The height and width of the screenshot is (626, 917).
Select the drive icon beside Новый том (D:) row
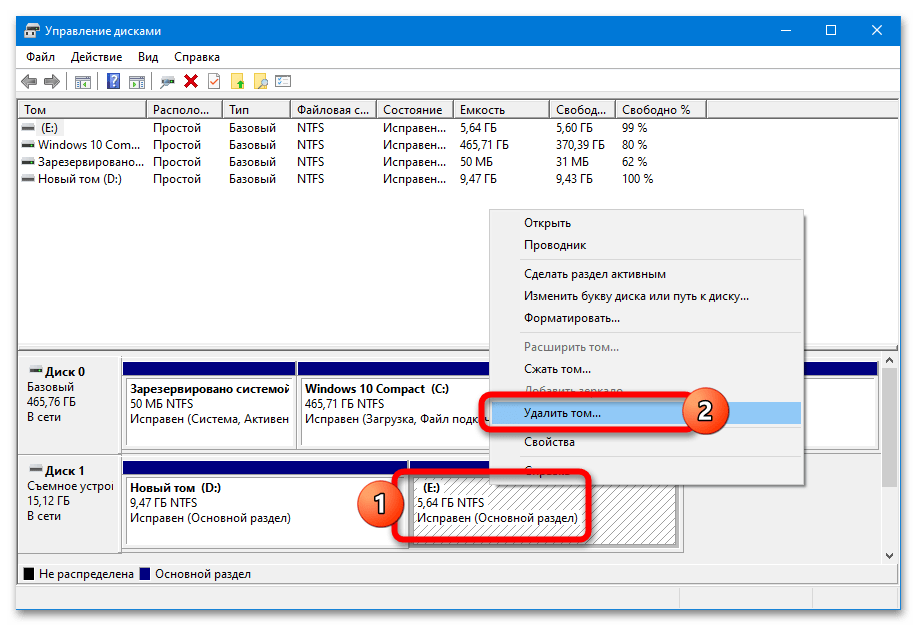[x=27, y=178]
